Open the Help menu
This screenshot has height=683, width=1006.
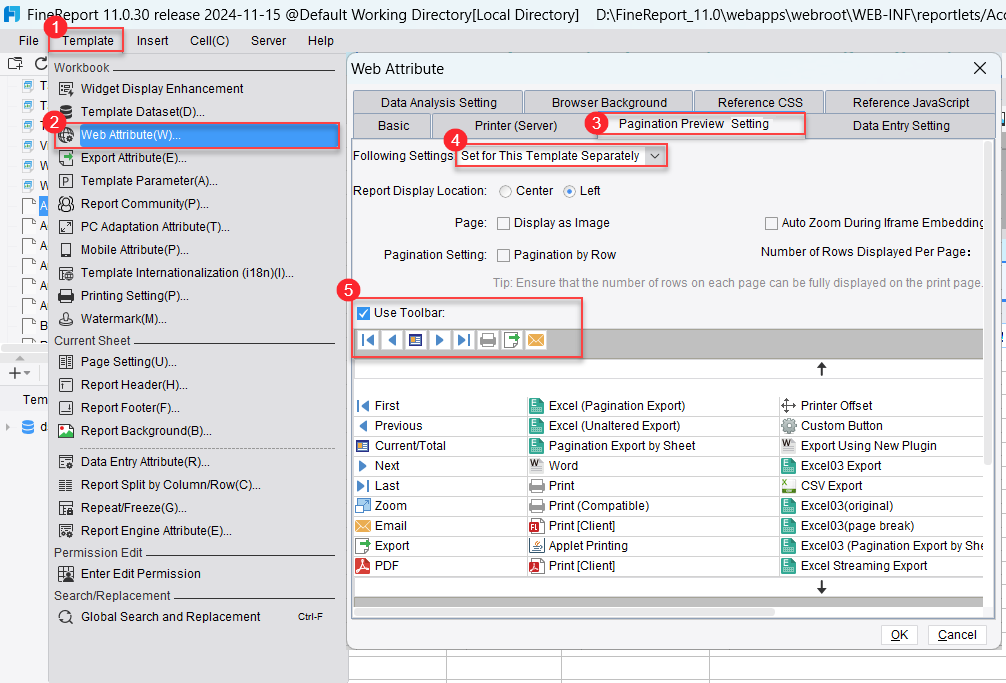tap(320, 40)
